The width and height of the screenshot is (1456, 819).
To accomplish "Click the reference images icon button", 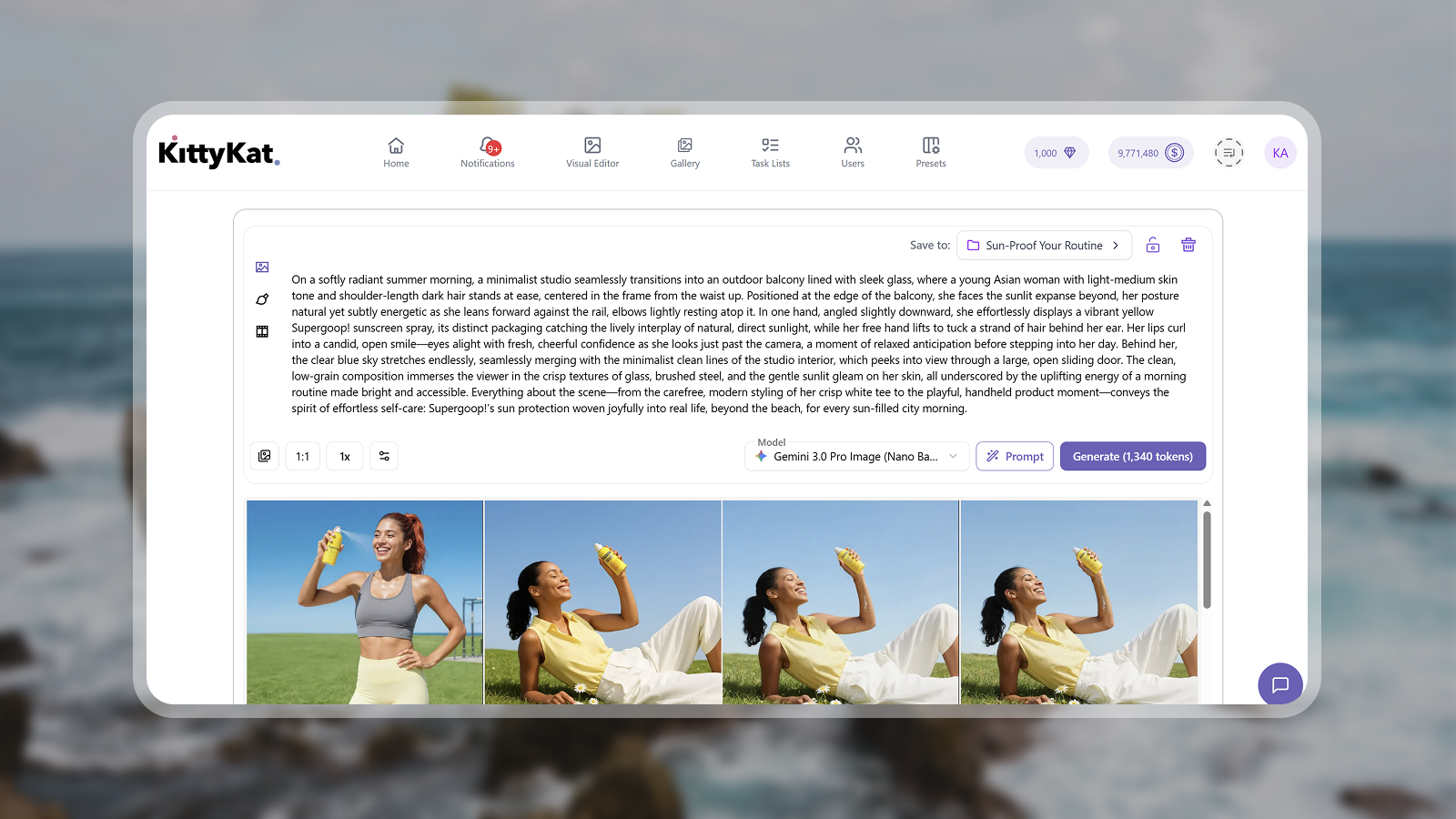I will tap(265, 457).
